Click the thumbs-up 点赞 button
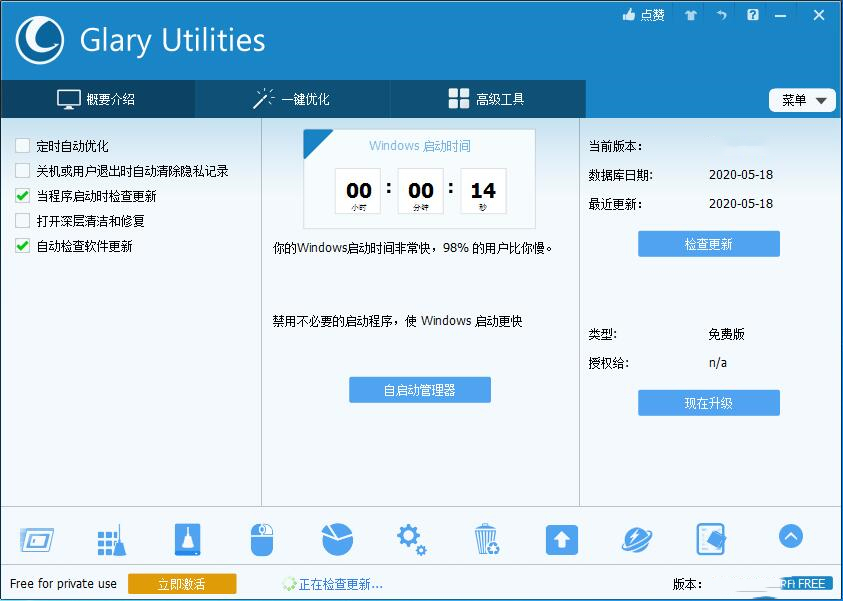The image size is (843, 601). click(x=643, y=15)
